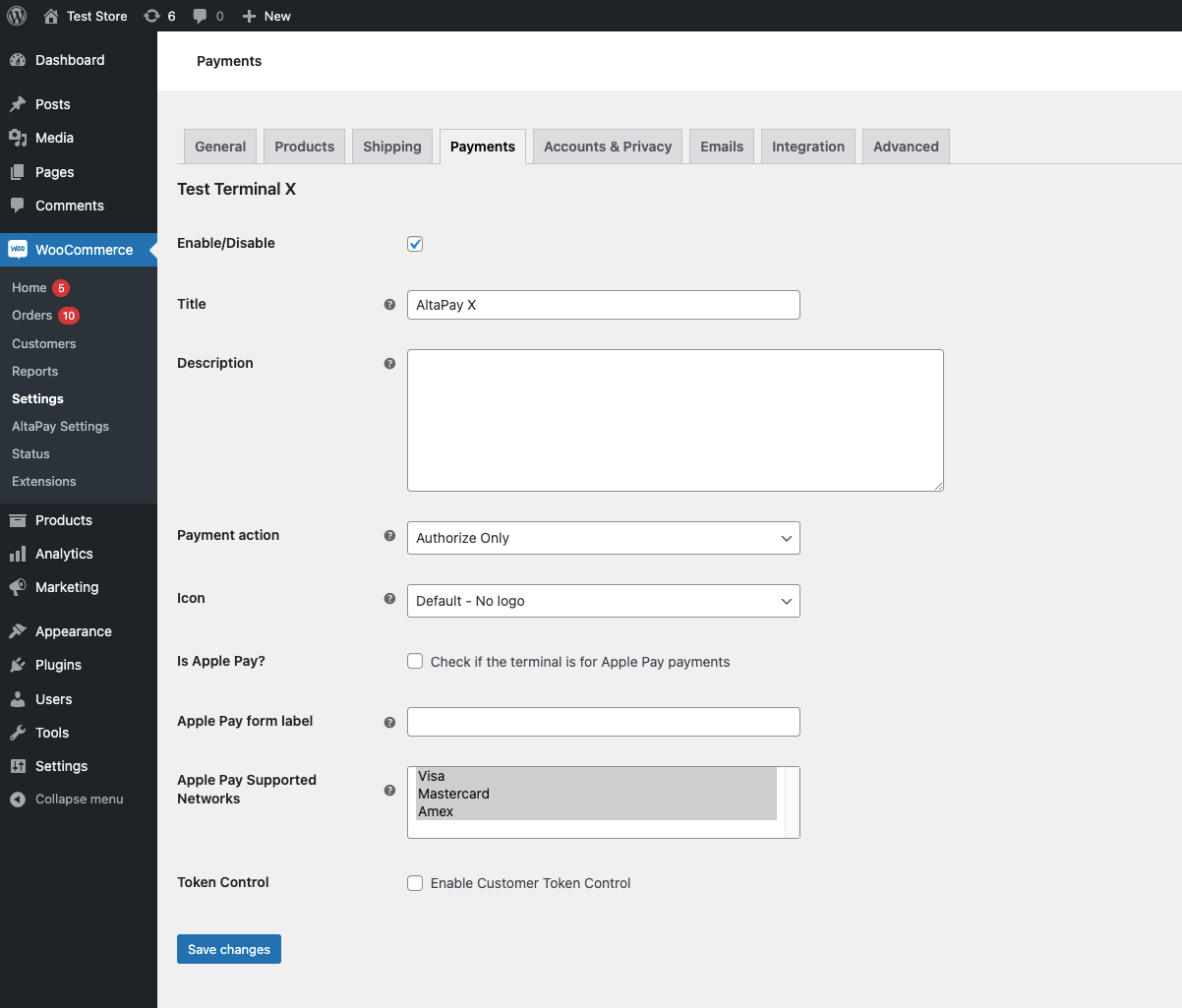Click the Media icon in sidebar
The height and width of the screenshot is (1008, 1182).
click(18, 138)
